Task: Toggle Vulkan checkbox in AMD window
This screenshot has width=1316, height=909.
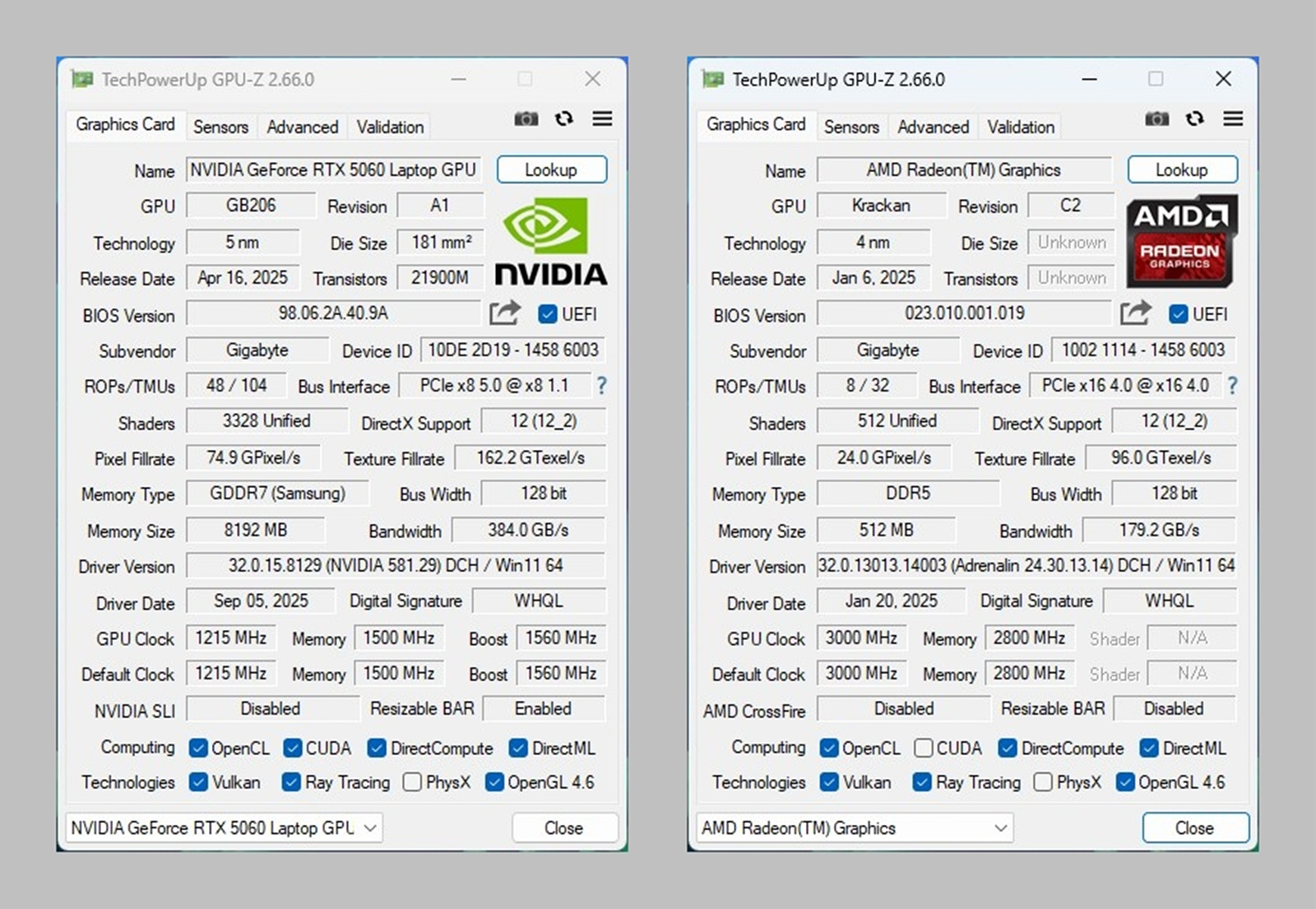Action: click(829, 782)
